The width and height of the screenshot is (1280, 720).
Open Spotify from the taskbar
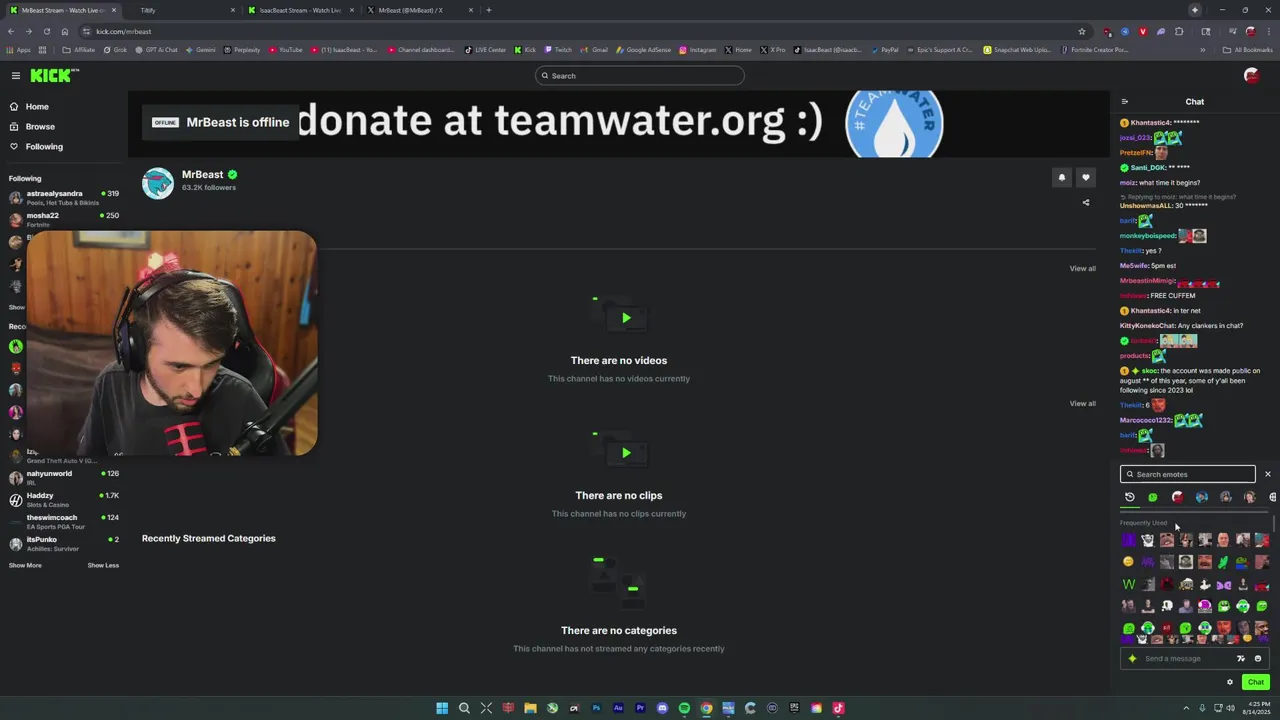tap(684, 708)
